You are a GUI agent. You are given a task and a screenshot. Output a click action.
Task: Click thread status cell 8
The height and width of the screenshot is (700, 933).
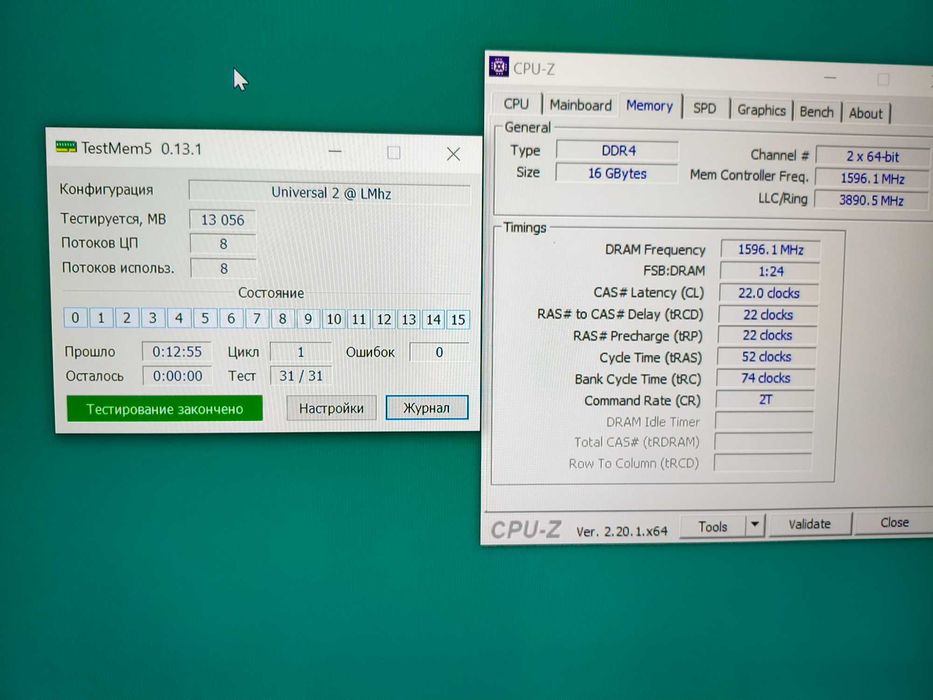click(283, 318)
